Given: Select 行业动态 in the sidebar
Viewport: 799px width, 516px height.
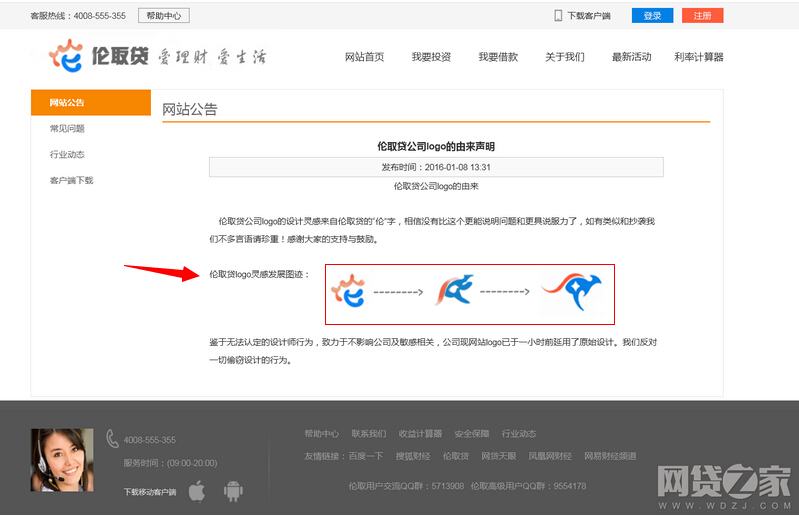Looking at the screenshot, I should coord(67,154).
